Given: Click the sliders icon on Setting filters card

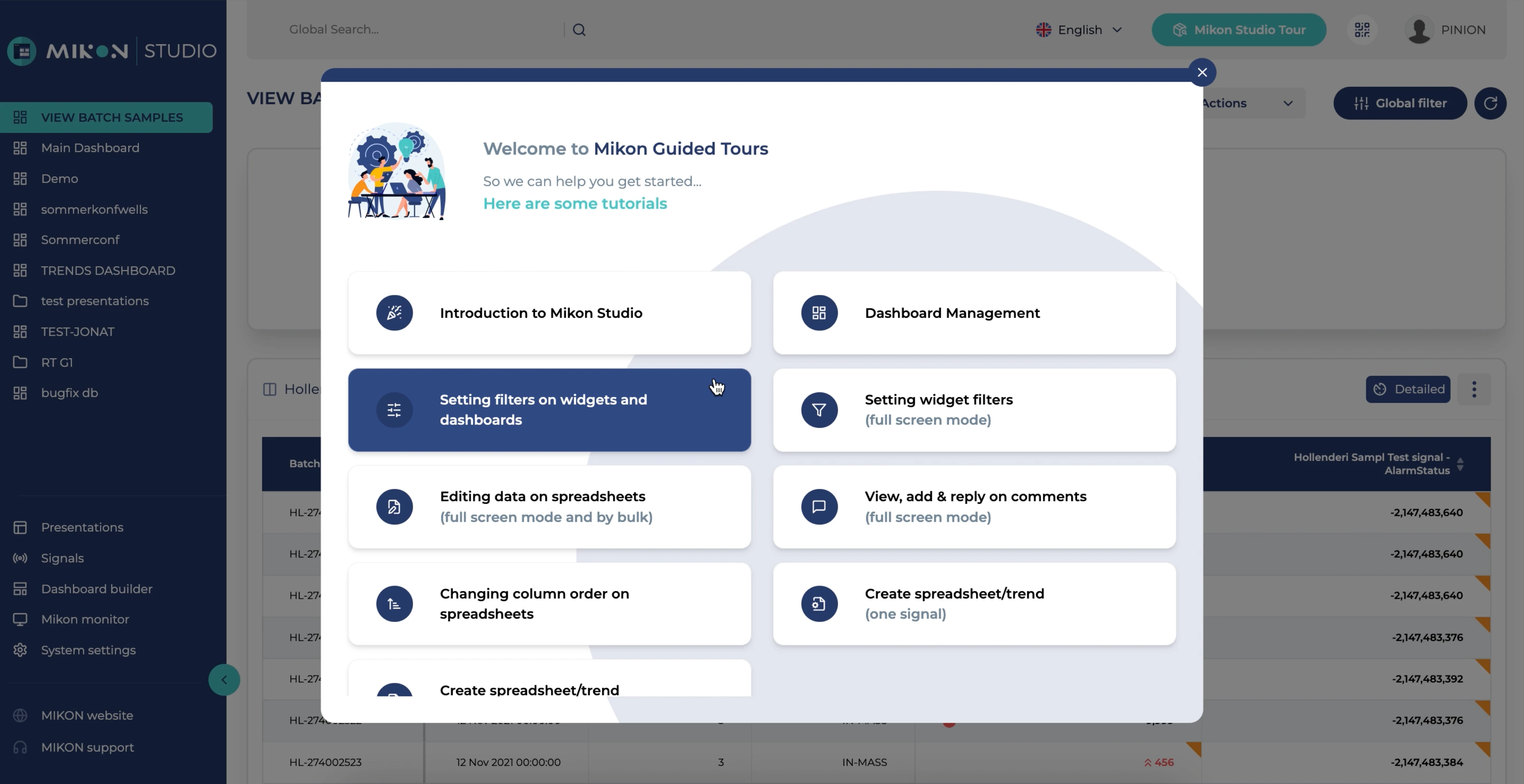Looking at the screenshot, I should click(x=394, y=410).
